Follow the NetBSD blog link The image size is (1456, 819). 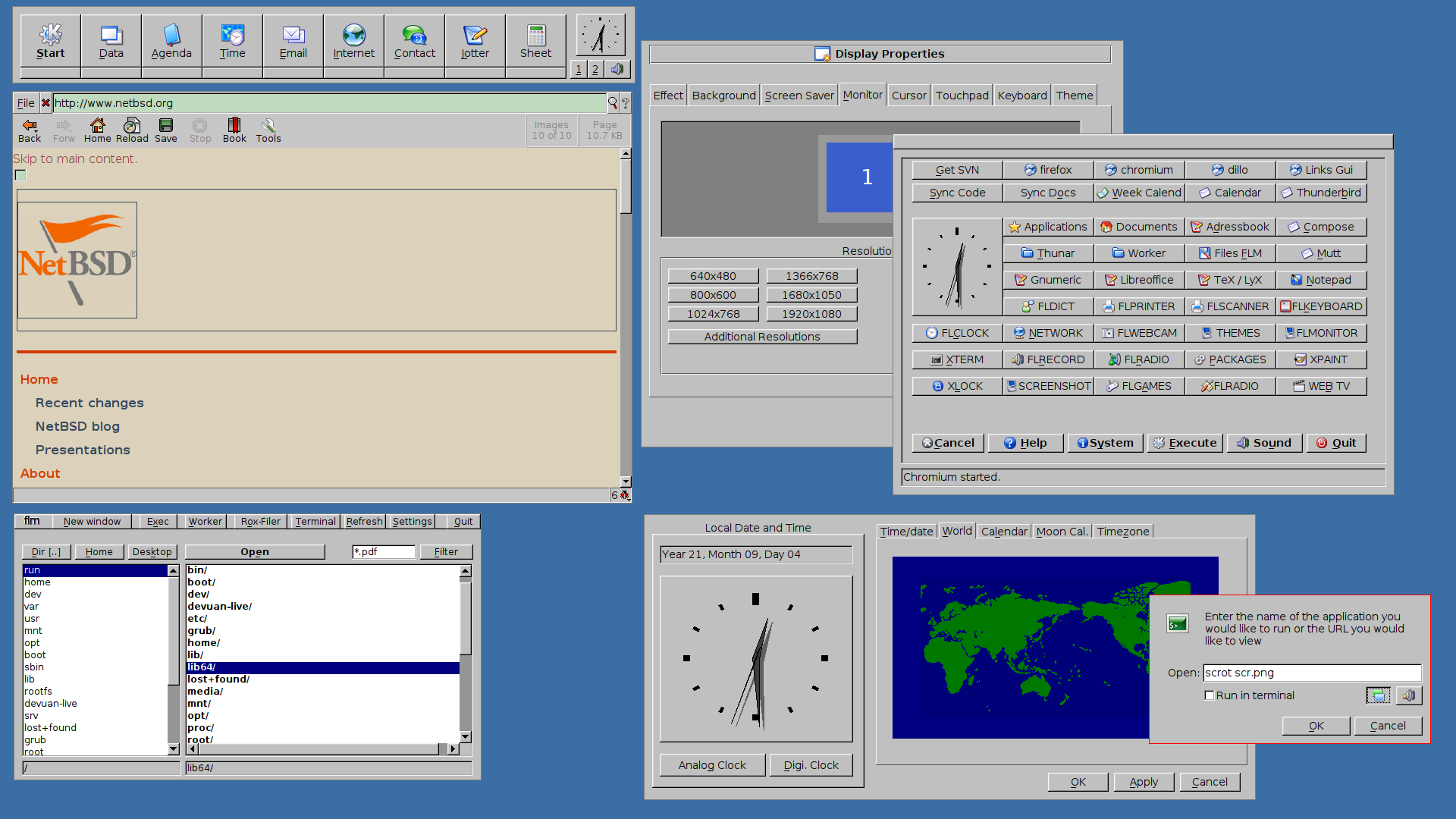coord(77,426)
